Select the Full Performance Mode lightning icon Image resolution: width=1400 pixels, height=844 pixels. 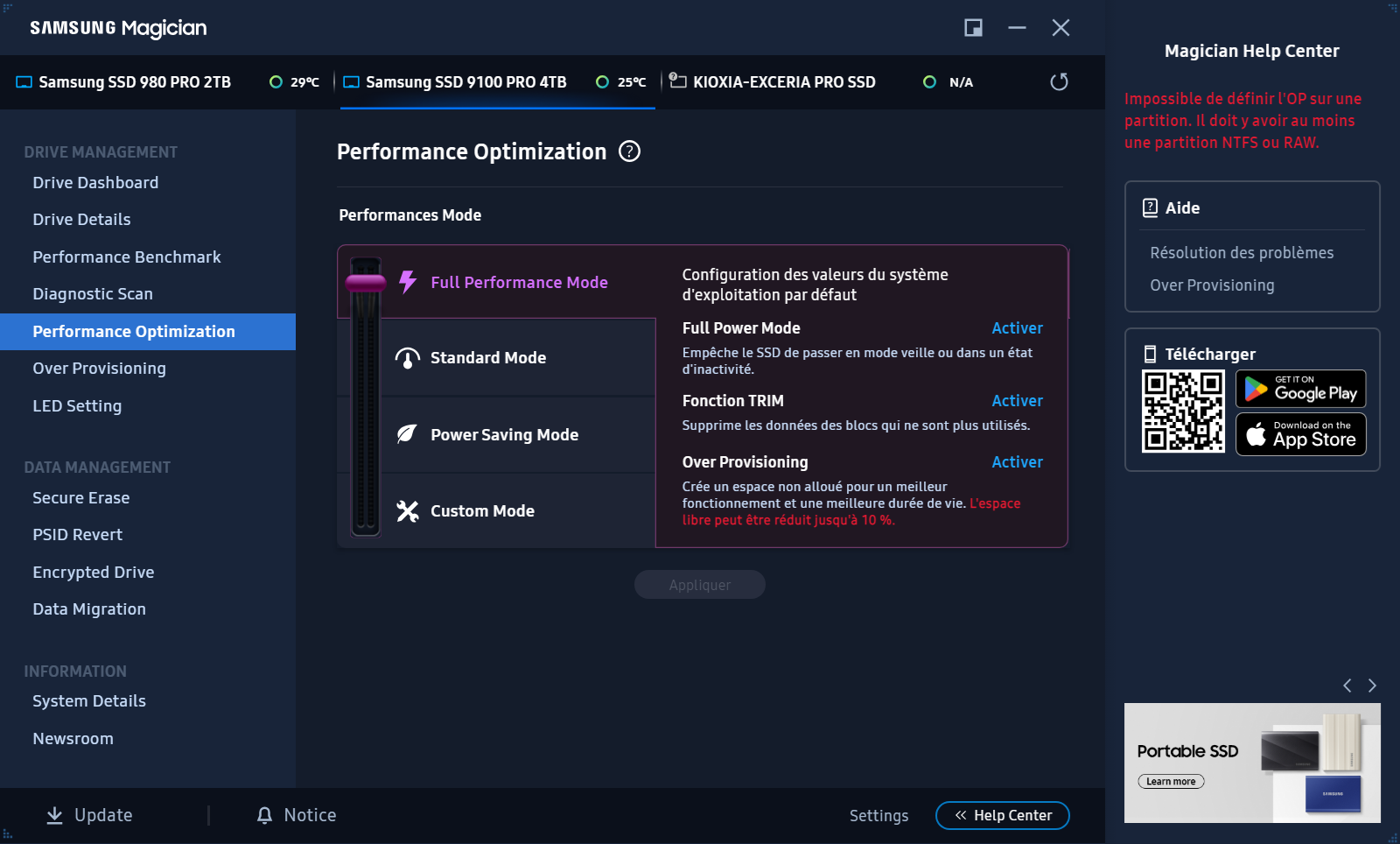(x=407, y=282)
